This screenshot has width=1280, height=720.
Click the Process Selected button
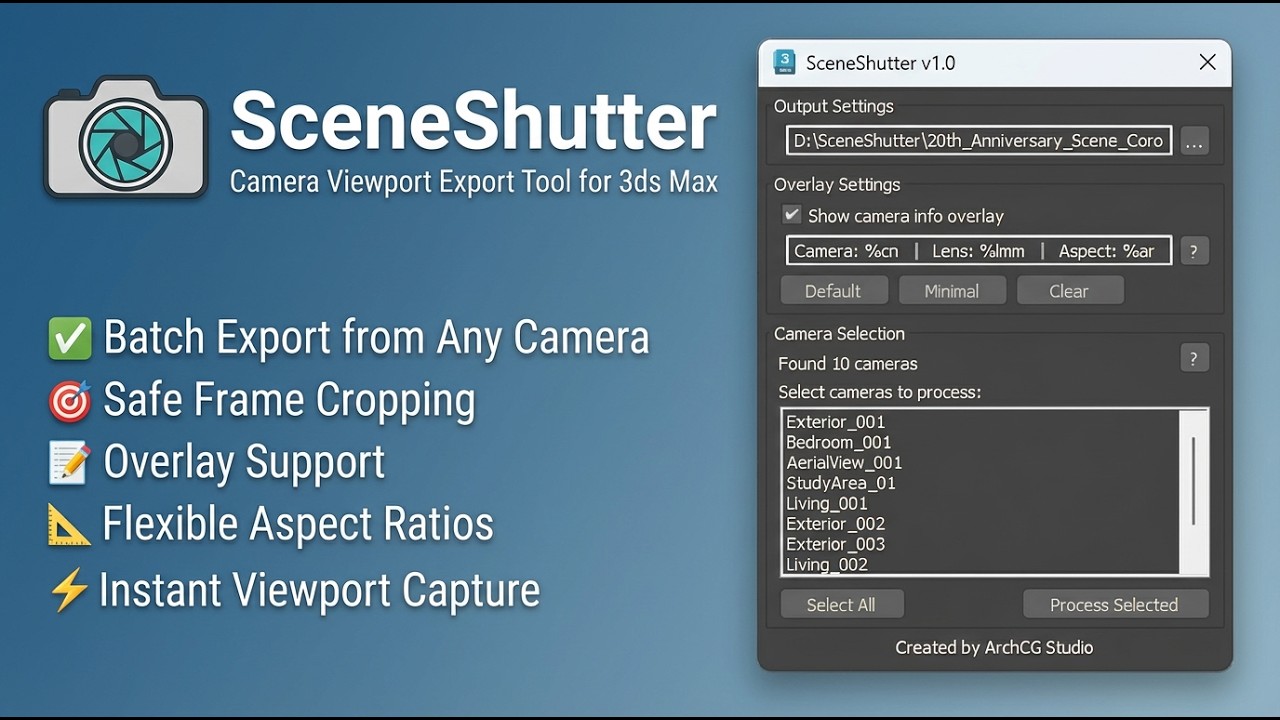click(x=1115, y=605)
